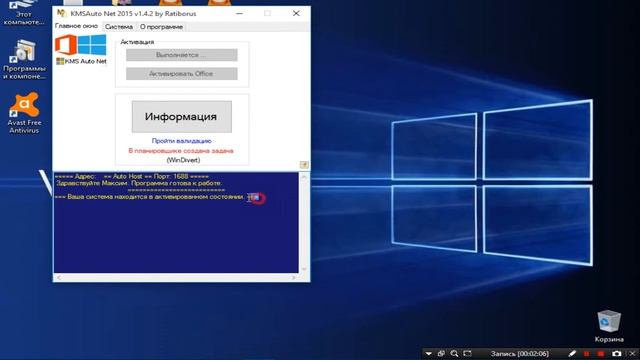Click the Запись [00:02:06] recording timer
Image resolution: width=640 pixels, height=360 pixels.
(x=519, y=353)
